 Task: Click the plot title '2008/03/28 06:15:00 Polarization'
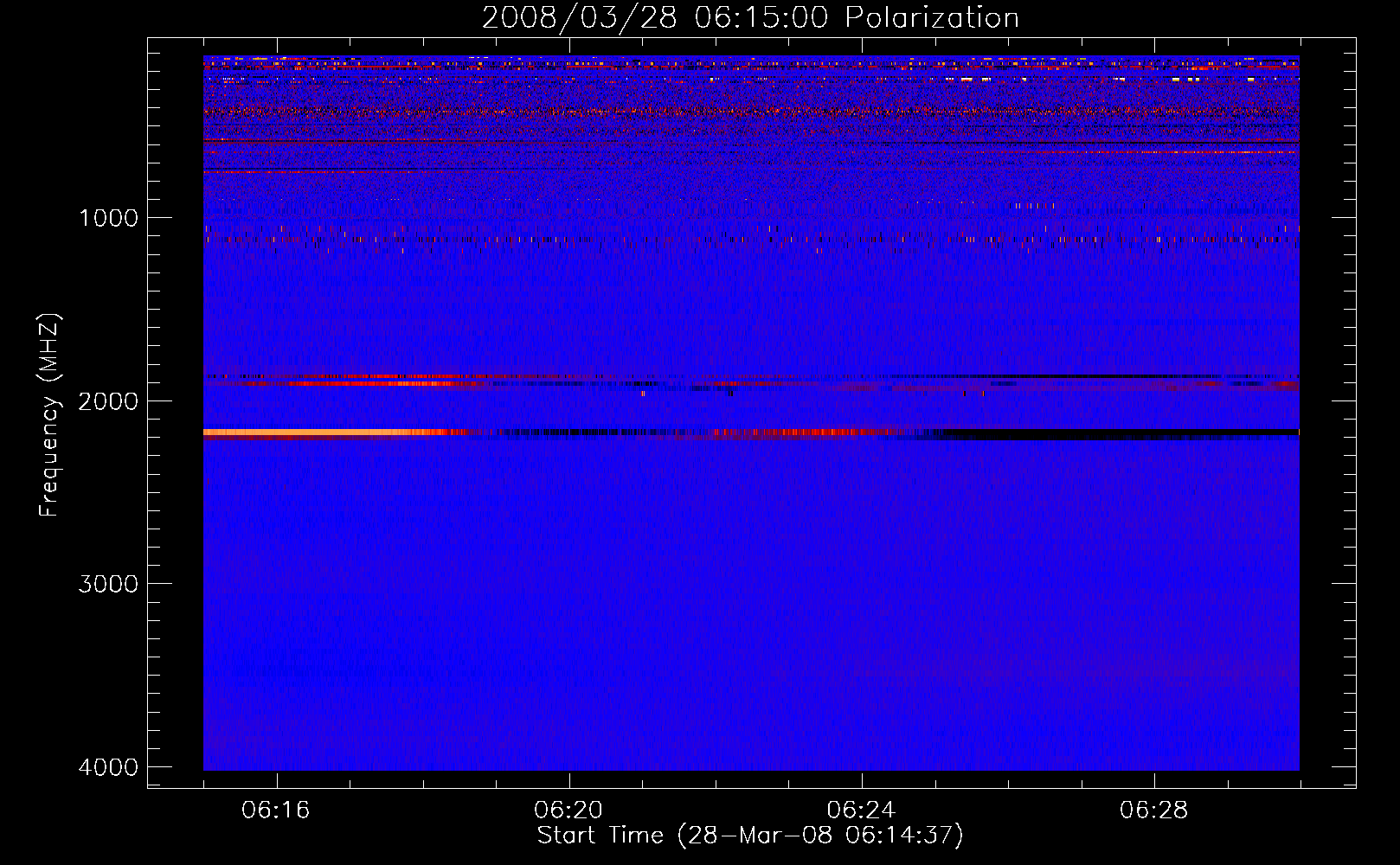pos(750,17)
